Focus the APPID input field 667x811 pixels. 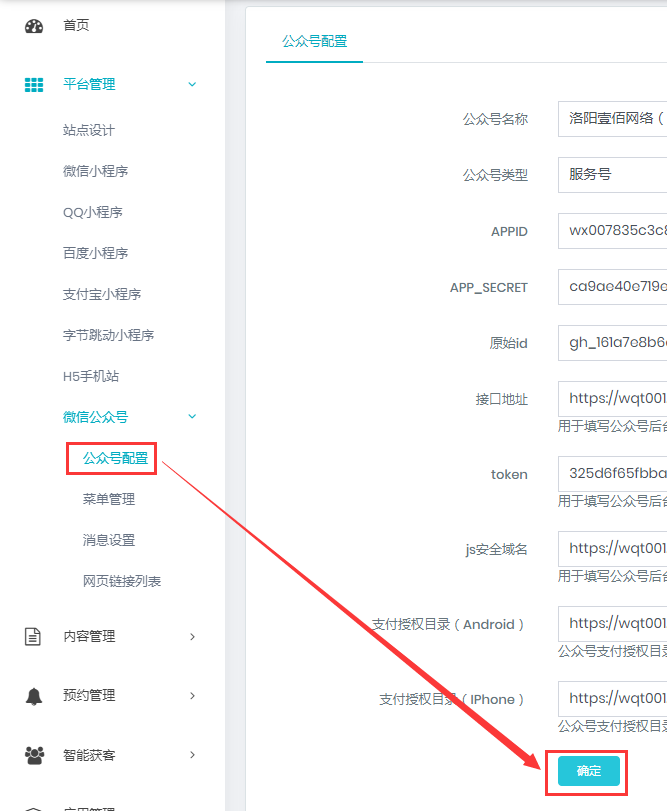click(x=613, y=231)
